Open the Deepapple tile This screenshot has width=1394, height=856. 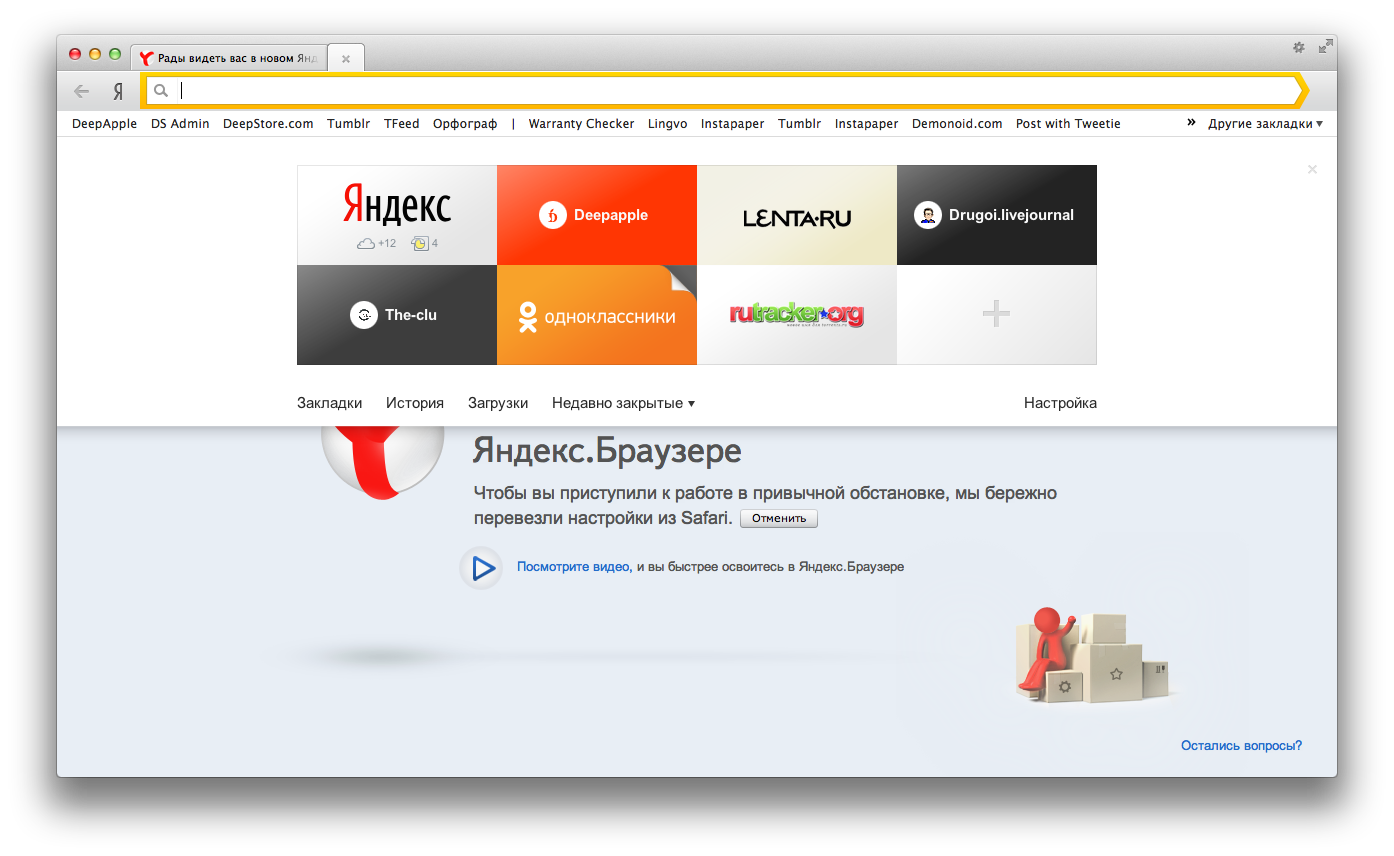(x=597, y=215)
